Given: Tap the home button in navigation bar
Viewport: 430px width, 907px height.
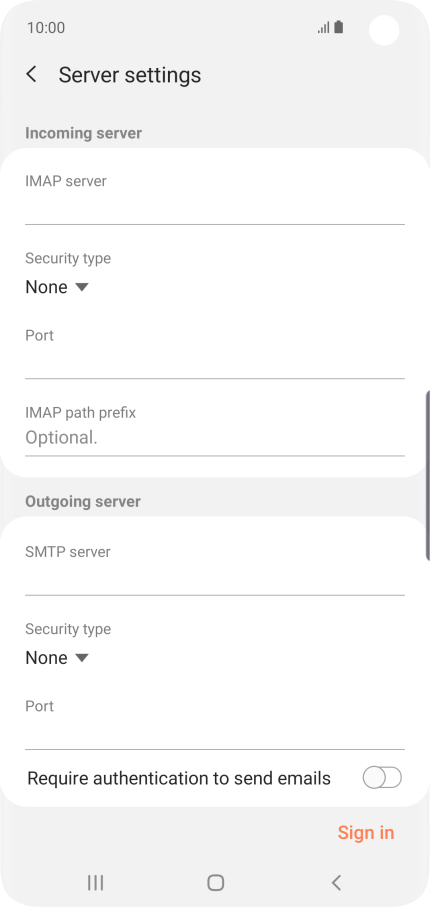Looking at the screenshot, I should (215, 882).
